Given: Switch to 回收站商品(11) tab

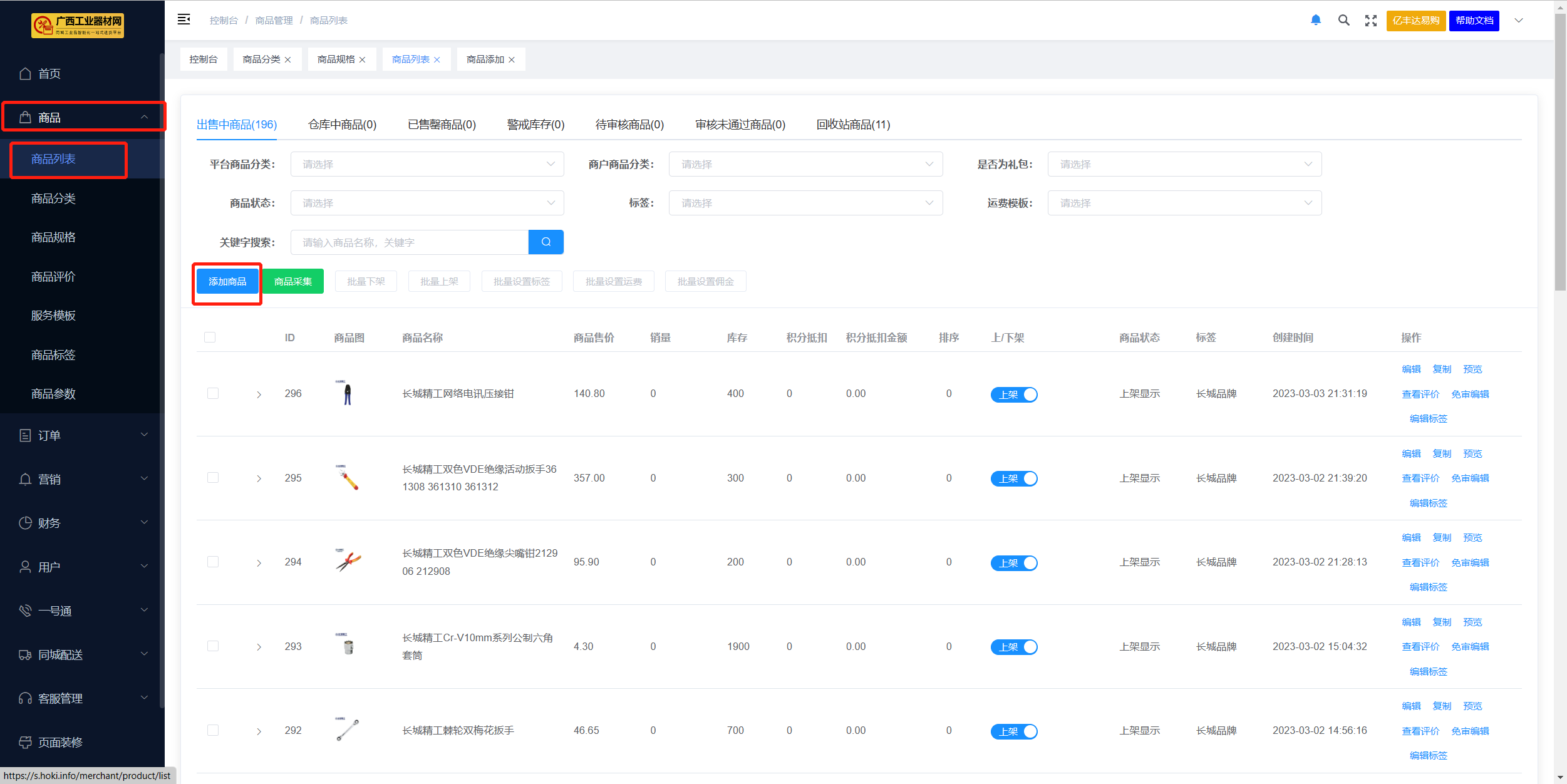Looking at the screenshot, I should click(853, 125).
